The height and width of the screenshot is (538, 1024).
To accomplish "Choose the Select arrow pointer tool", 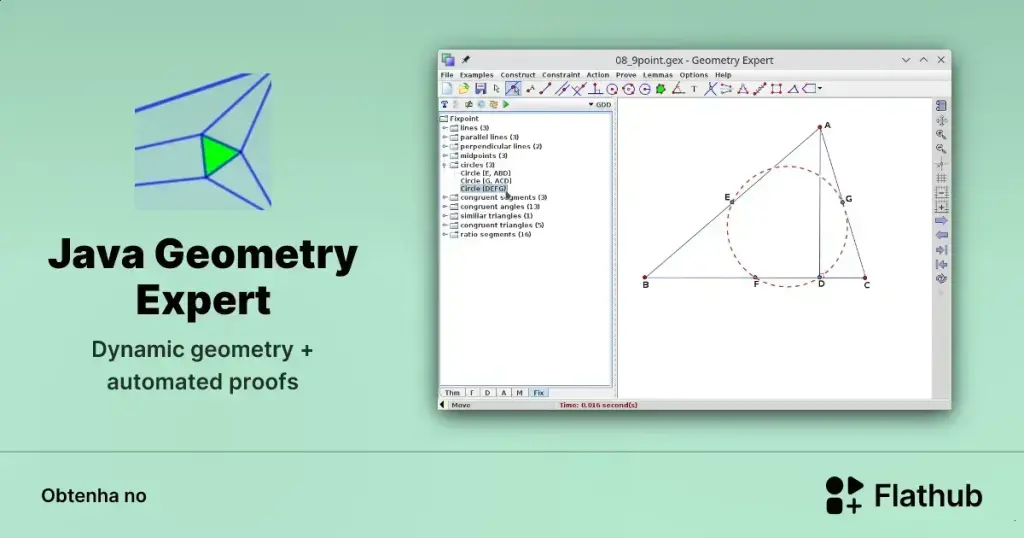I will pyautogui.click(x=496, y=89).
